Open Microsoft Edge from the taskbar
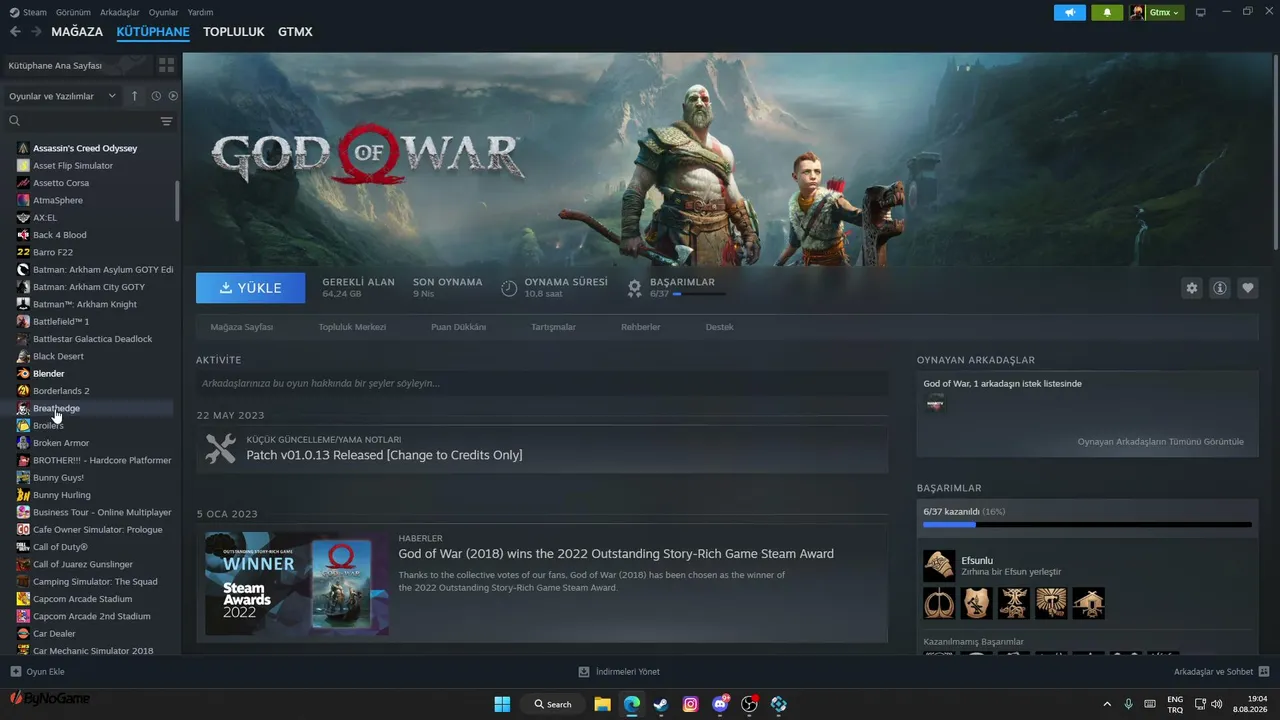The image size is (1280, 720). (632, 704)
